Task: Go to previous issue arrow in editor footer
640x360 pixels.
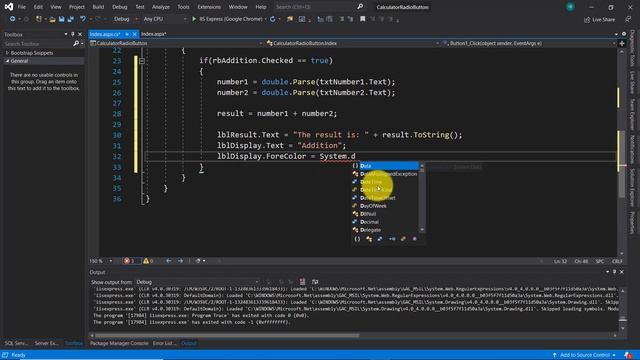Action: (x=169, y=261)
